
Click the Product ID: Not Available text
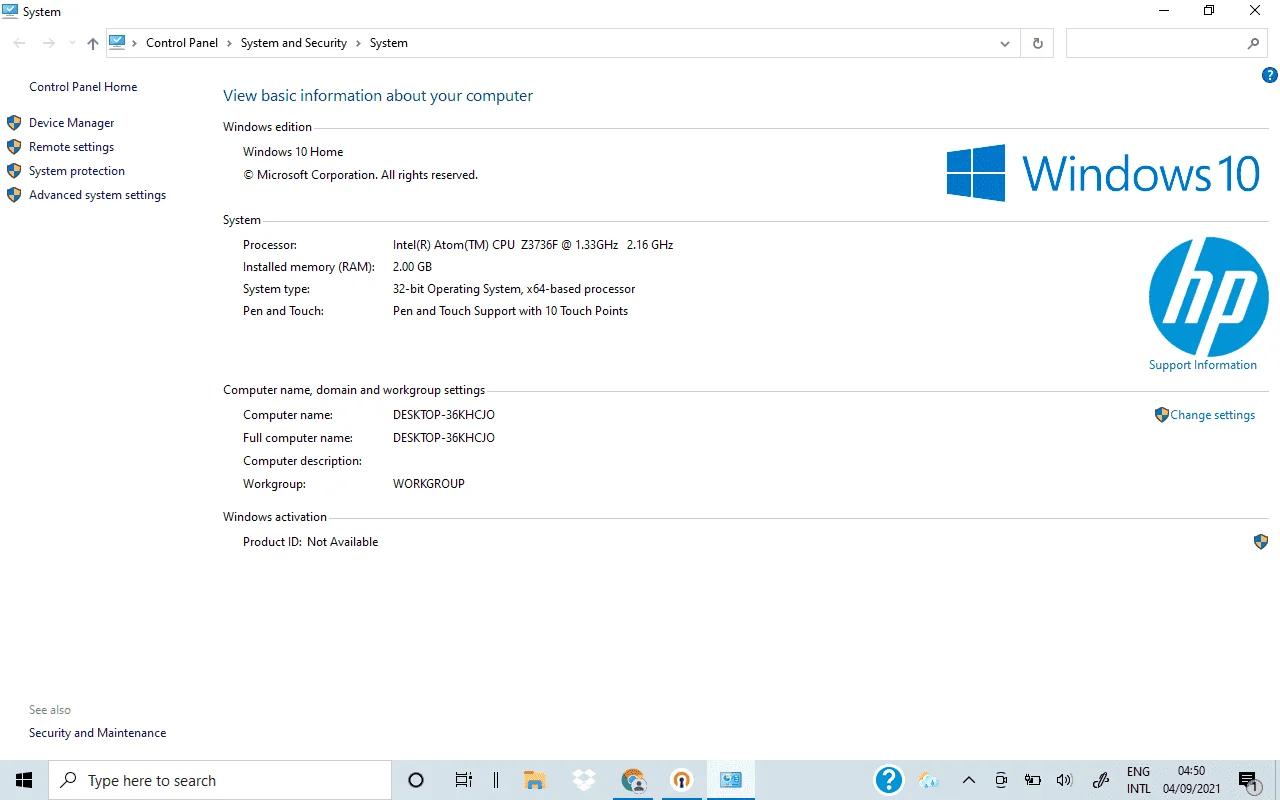pyautogui.click(x=311, y=542)
